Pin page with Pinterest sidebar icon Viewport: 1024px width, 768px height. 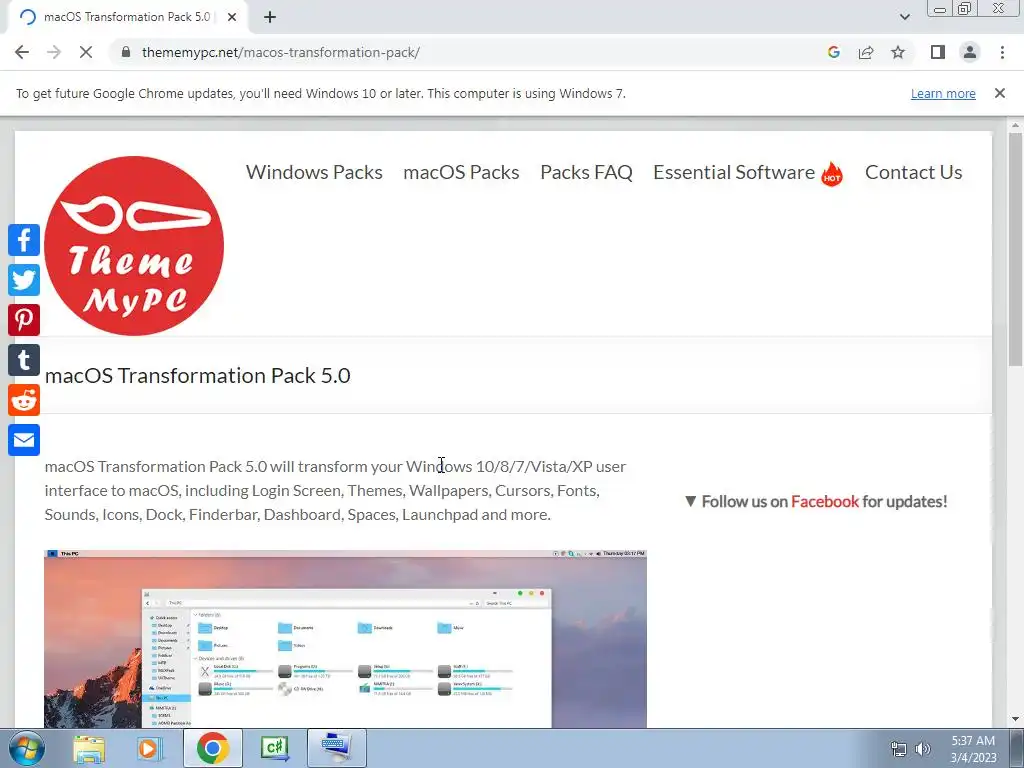(24, 320)
